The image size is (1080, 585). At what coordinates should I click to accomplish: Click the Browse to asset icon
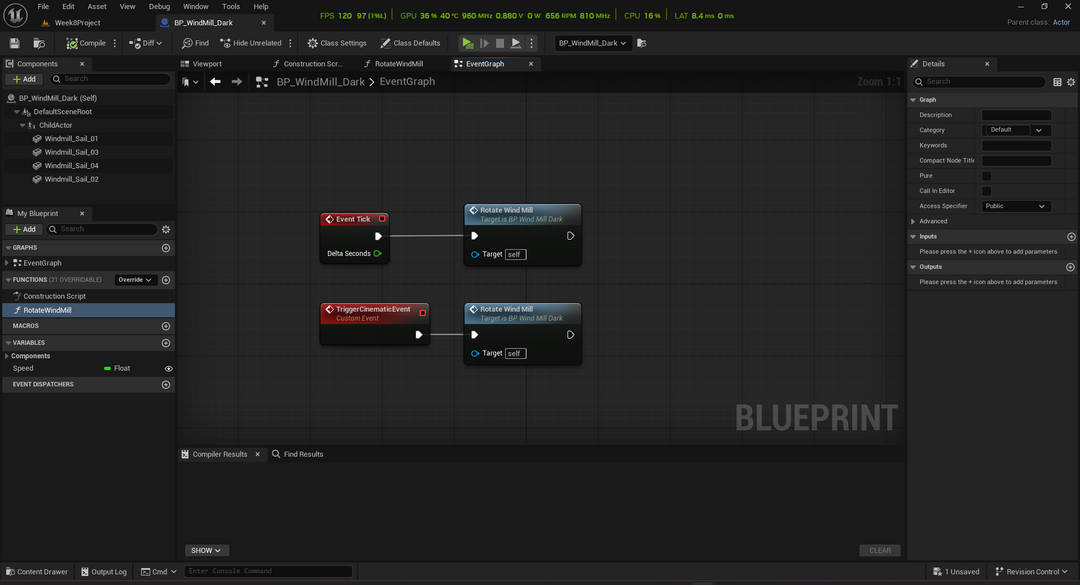[x=39, y=43]
